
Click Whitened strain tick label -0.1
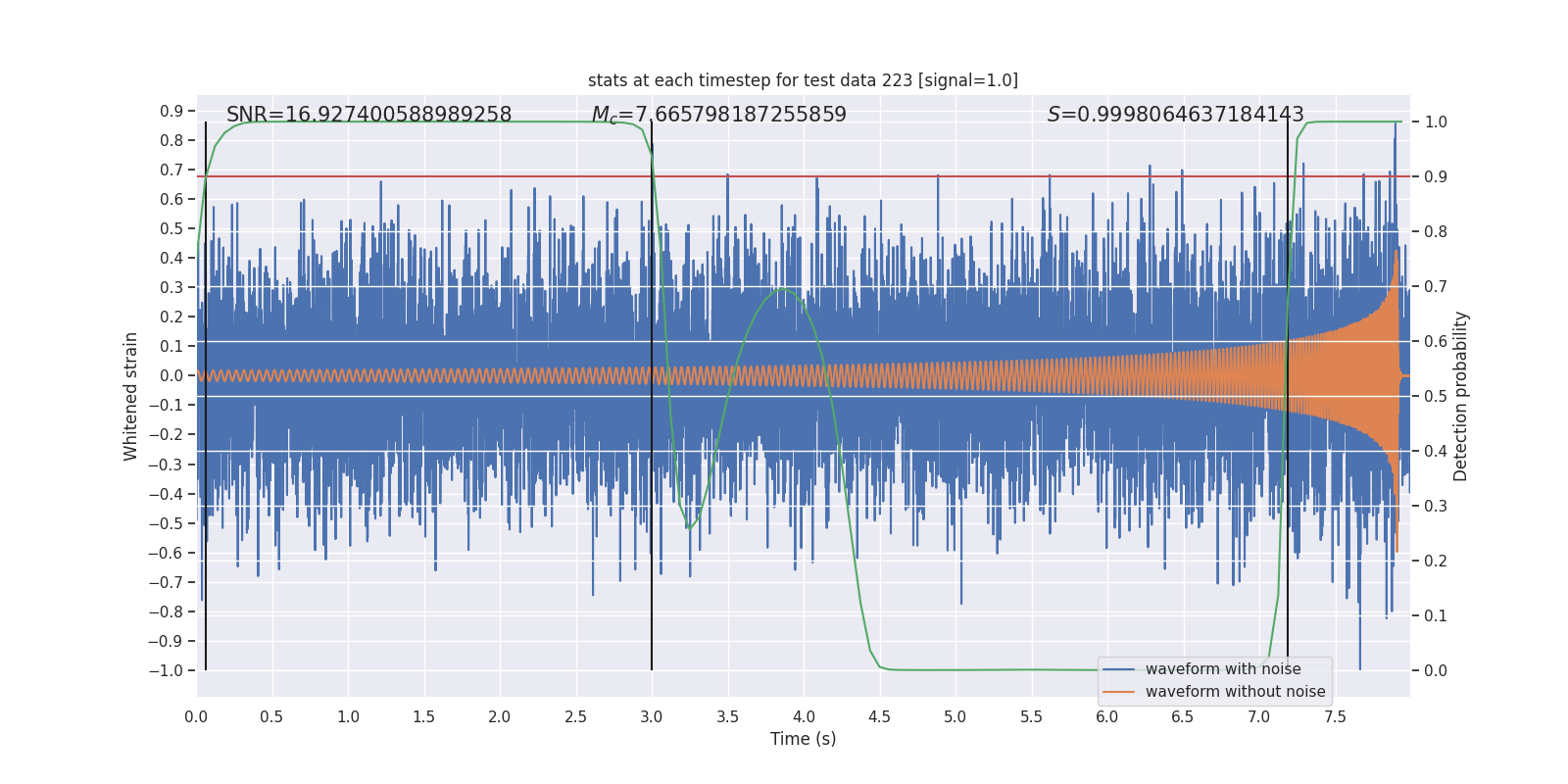point(167,406)
